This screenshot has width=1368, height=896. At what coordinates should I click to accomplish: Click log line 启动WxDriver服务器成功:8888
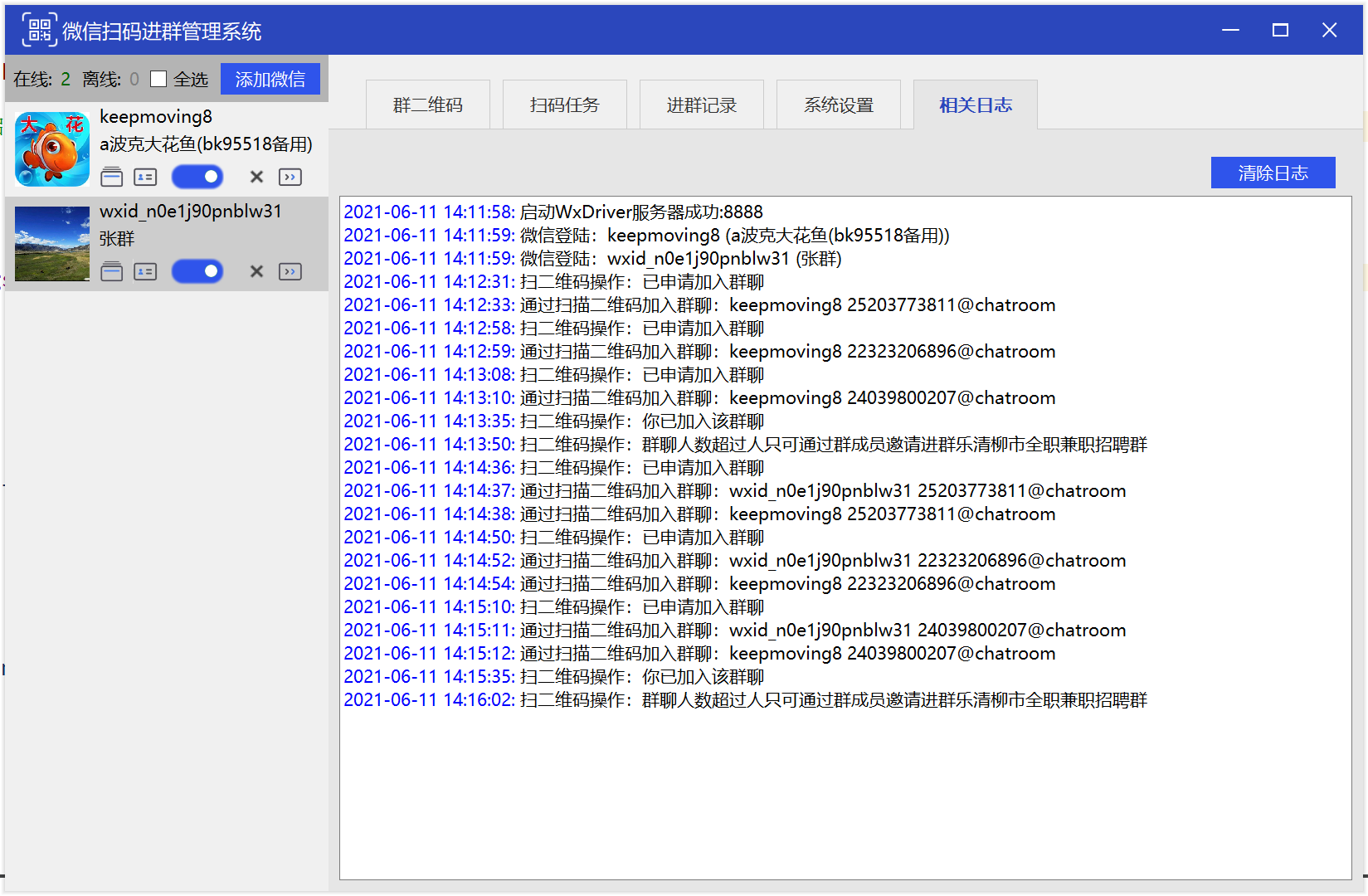(553, 212)
